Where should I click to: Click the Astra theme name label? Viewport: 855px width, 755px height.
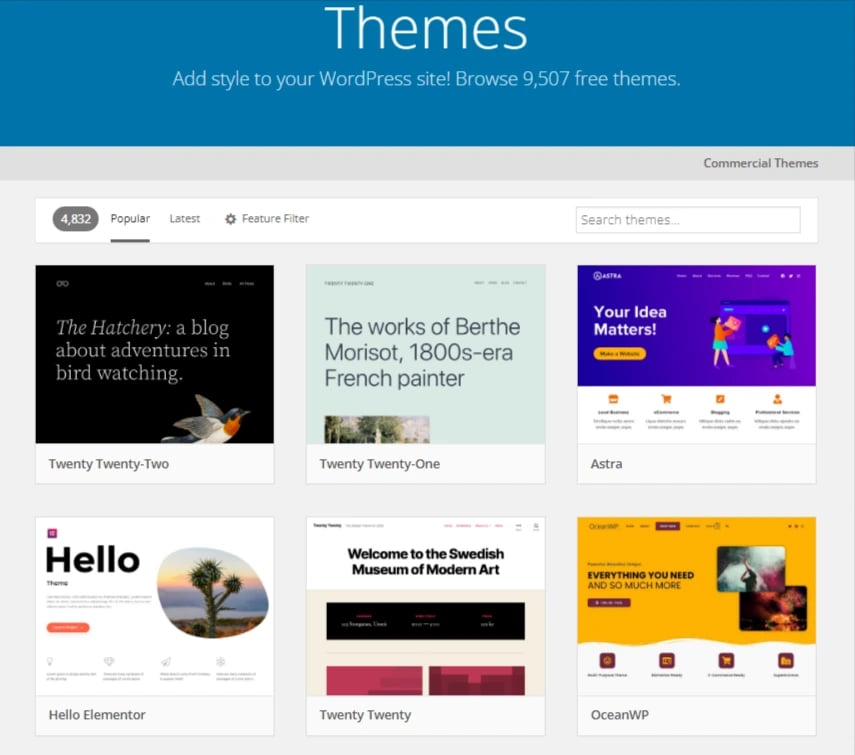[x=606, y=464]
